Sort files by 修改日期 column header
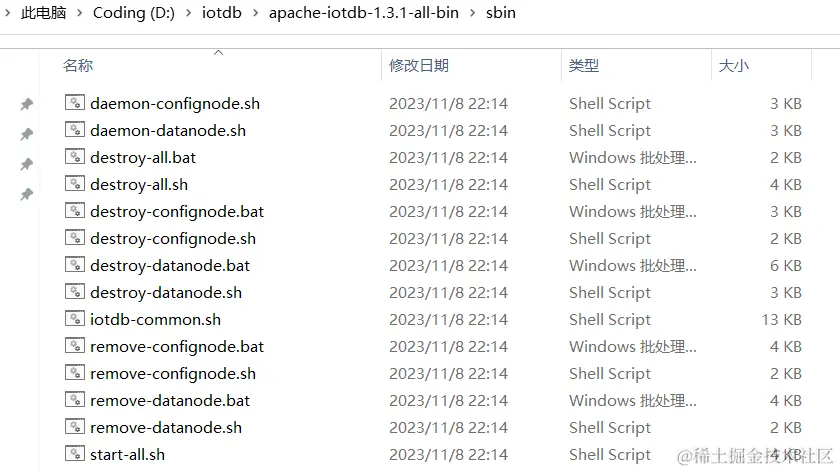 pyautogui.click(x=419, y=65)
